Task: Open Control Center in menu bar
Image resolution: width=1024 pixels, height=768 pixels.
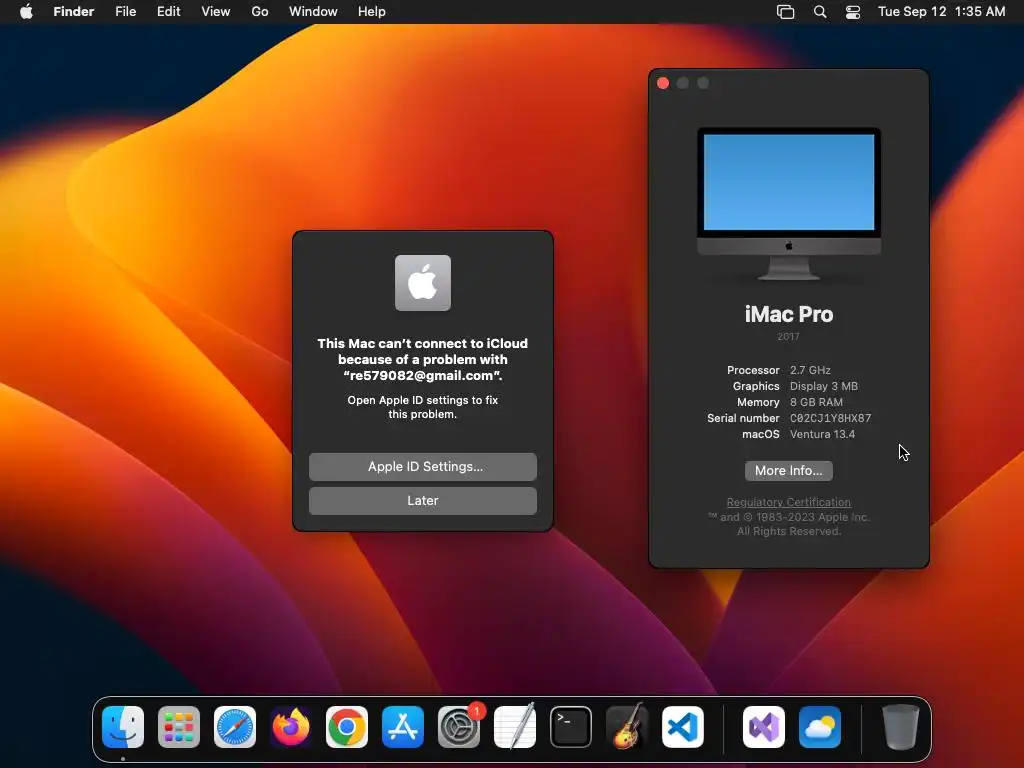Action: [853, 12]
